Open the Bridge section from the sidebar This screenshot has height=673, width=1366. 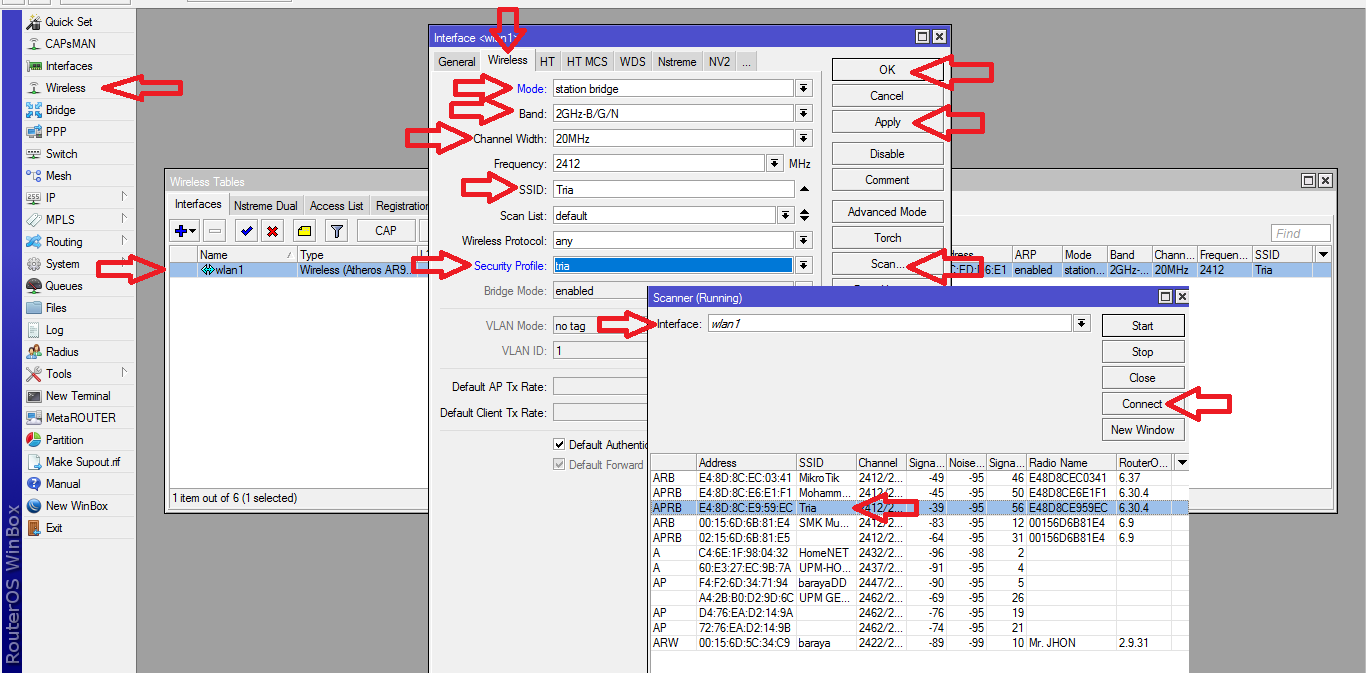point(63,109)
